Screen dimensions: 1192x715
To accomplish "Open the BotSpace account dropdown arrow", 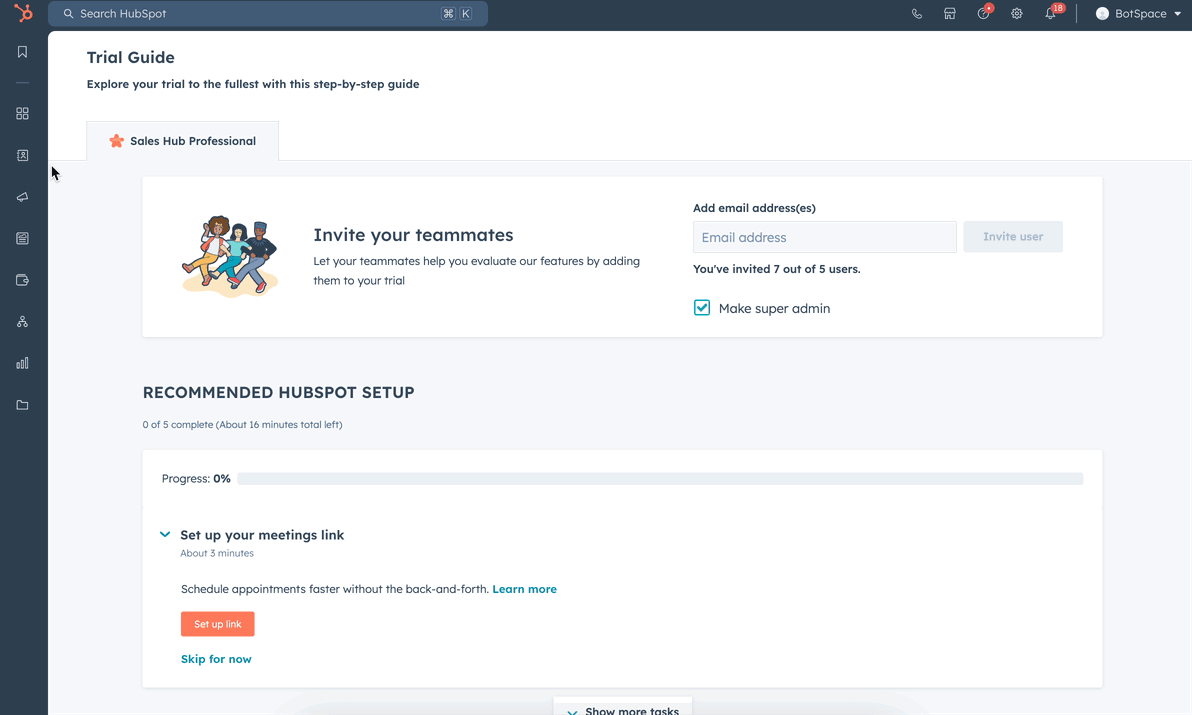I will (x=1178, y=14).
